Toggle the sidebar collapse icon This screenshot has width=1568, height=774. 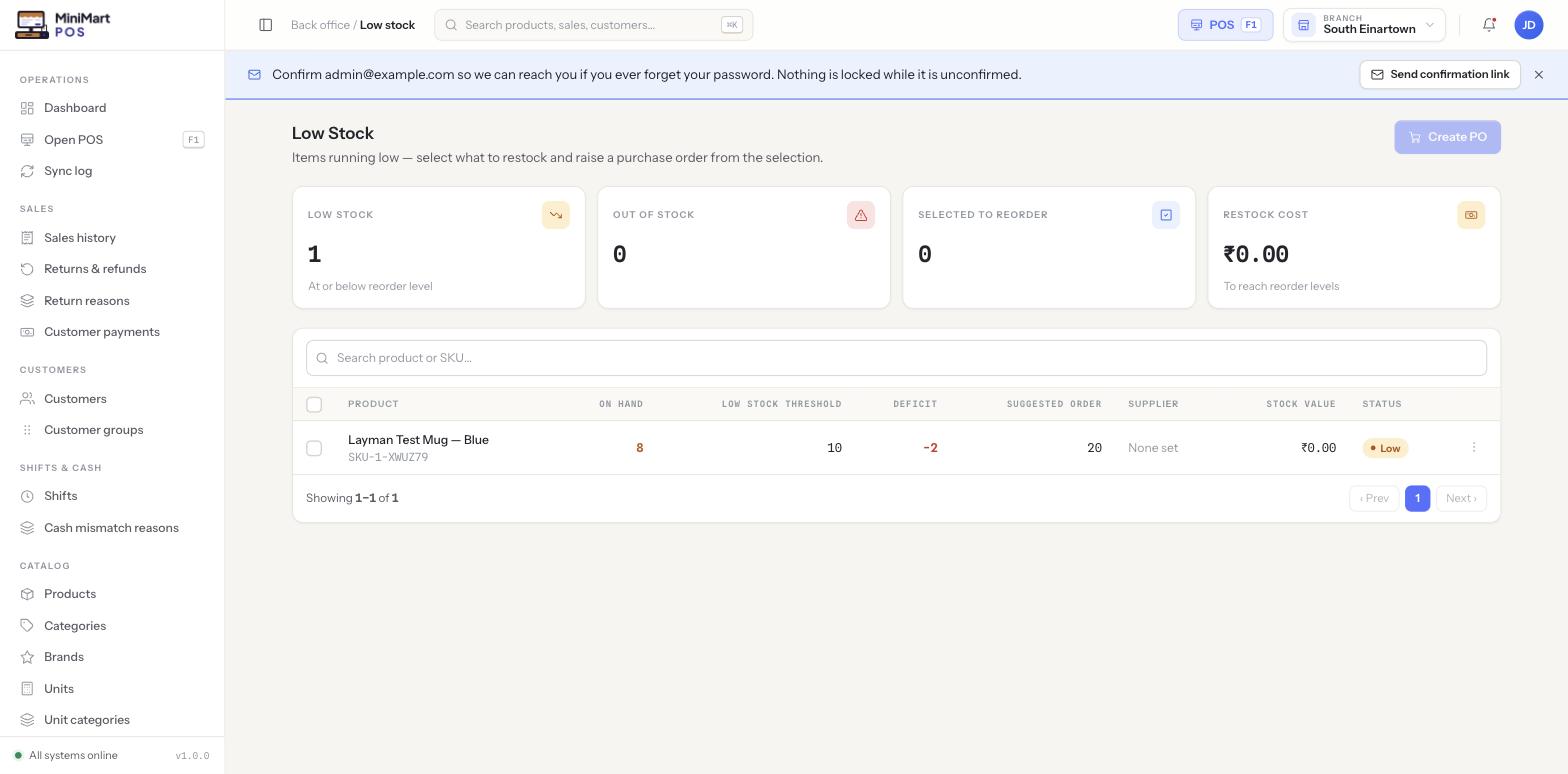[266, 25]
